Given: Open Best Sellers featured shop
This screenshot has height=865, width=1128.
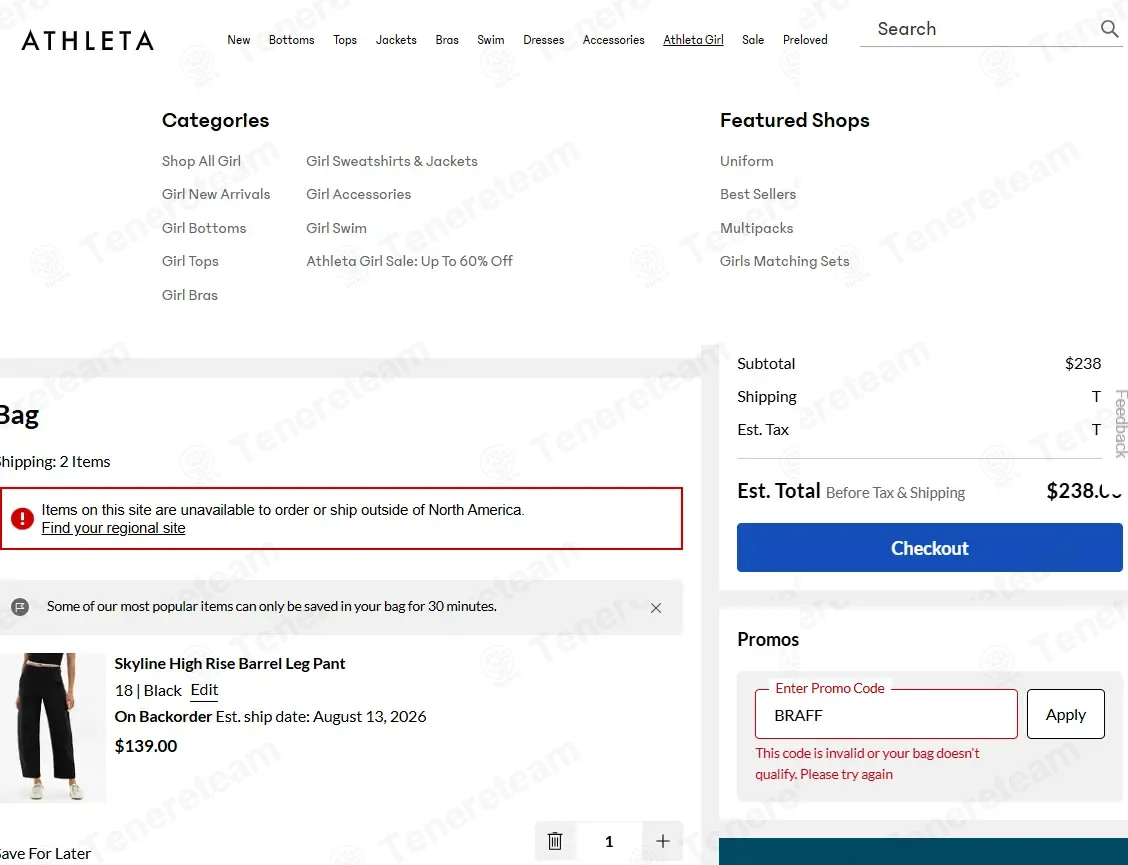Looking at the screenshot, I should click(x=758, y=194).
